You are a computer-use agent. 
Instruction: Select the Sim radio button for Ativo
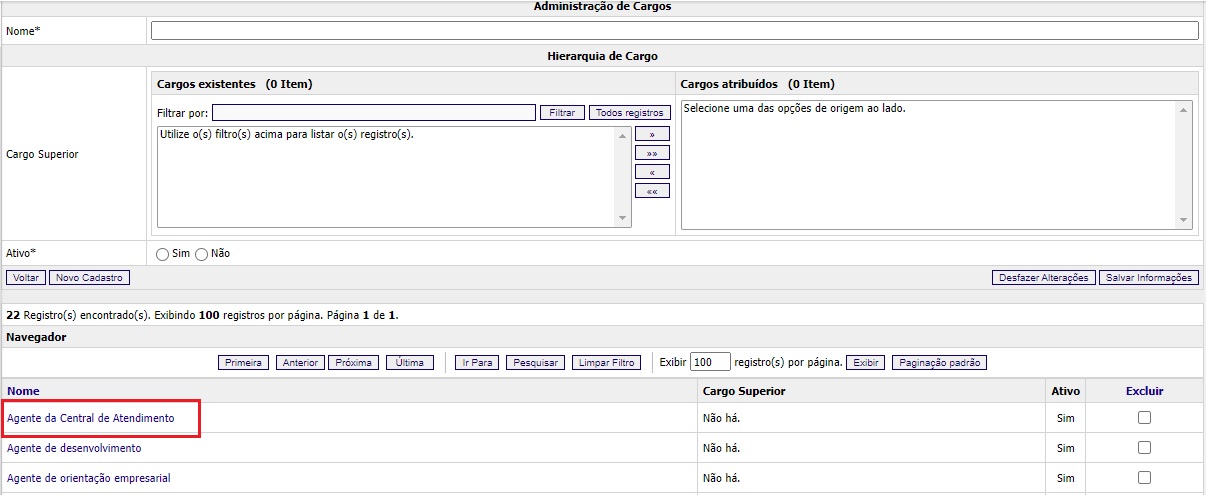coord(163,254)
